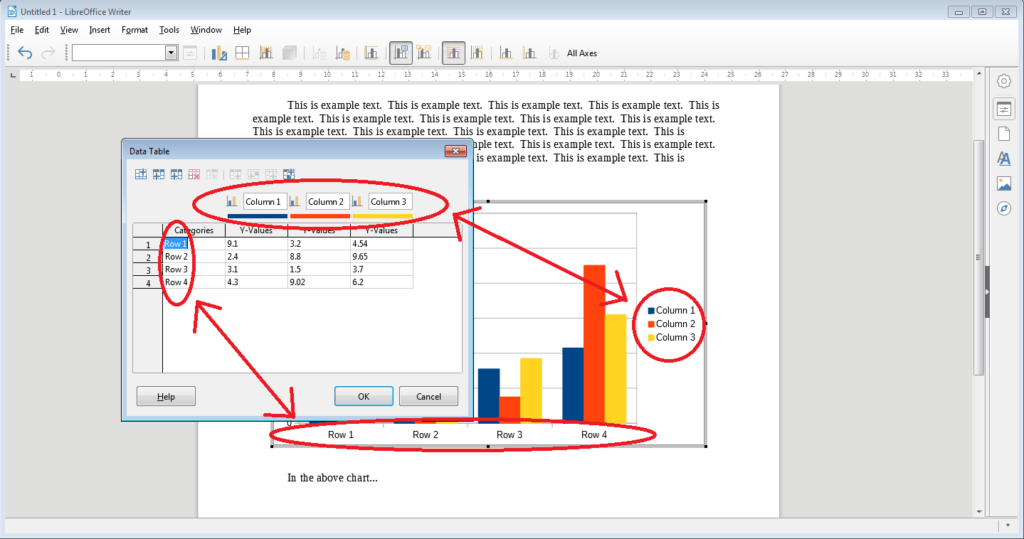Click the Categories column header
The width and height of the screenshot is (1024, 539).
[194, 230]
